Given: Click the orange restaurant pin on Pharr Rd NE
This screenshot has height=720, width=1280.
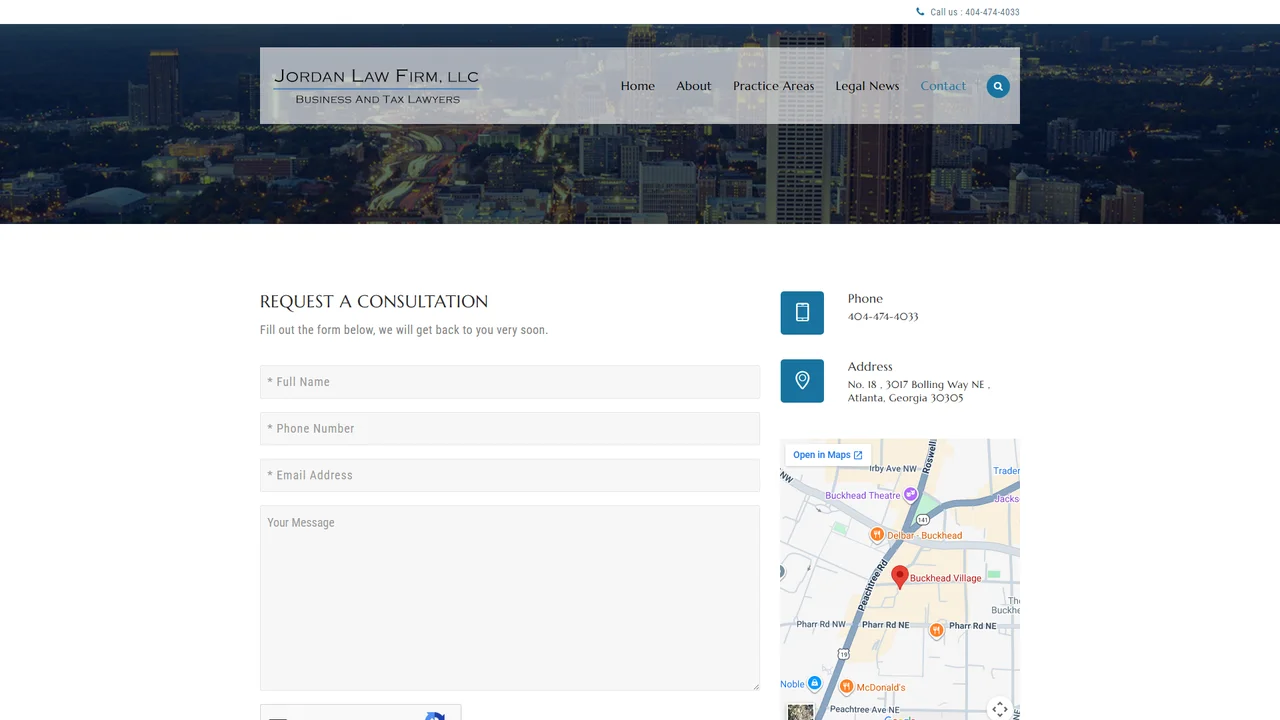Looking at the screenshot, I should [936, 630].
